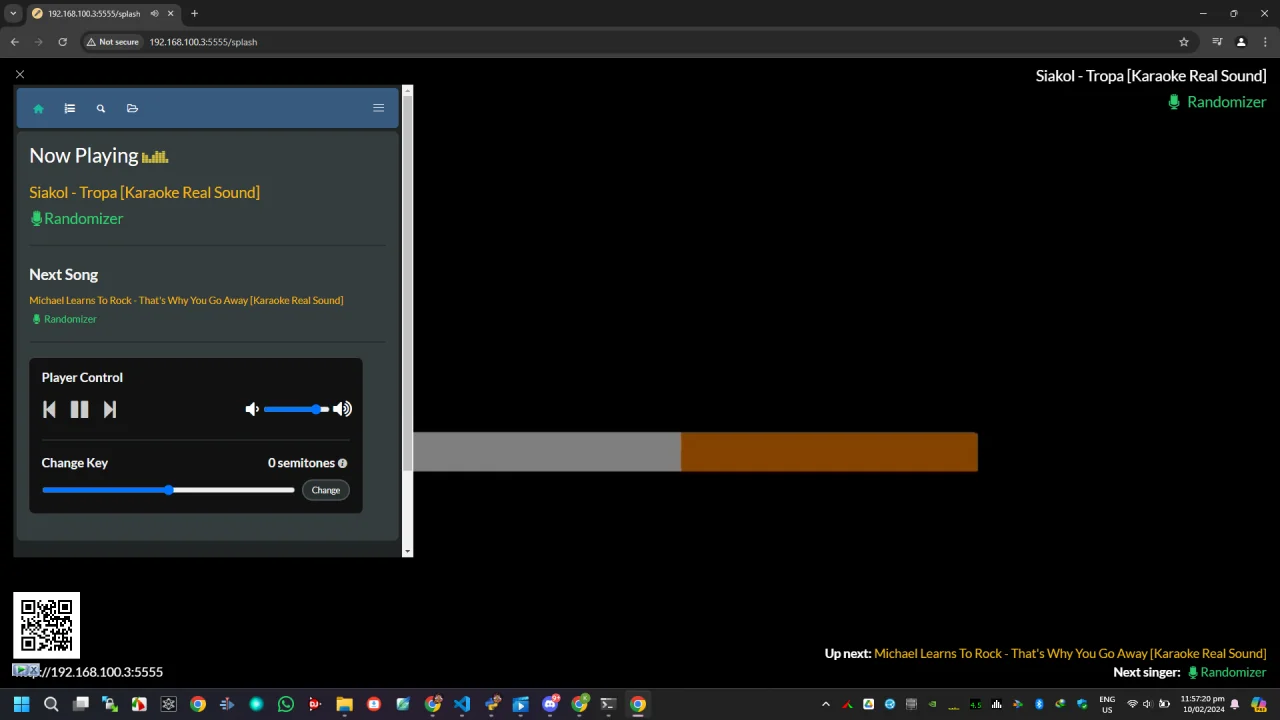Click the Bluetooth tray icon
This screenshot has width=1280, height=720.
(1039, 704)
